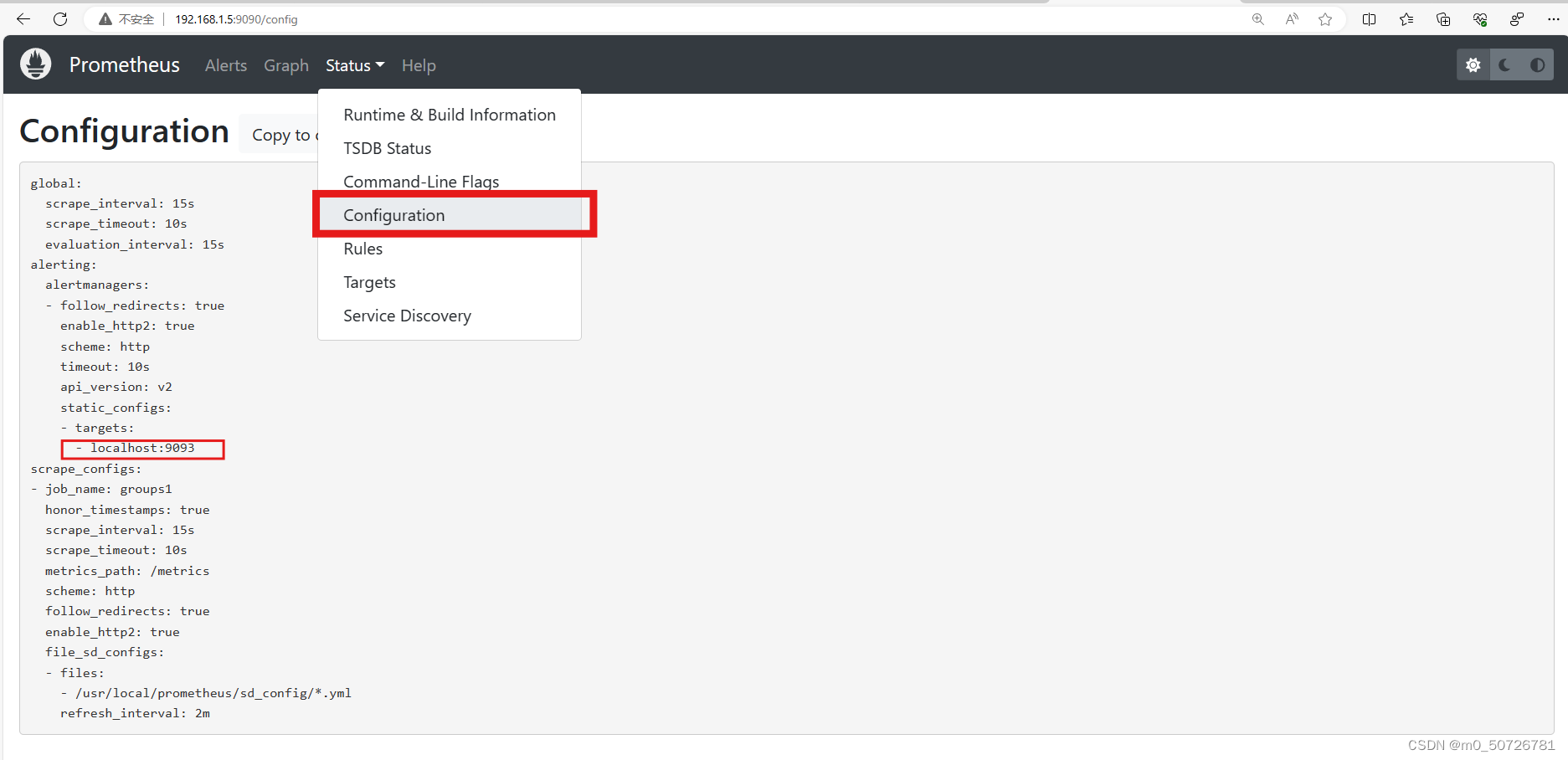Click the timeout: 10s line
This screenshot has width=1568, height=760.
click(105, 367)
